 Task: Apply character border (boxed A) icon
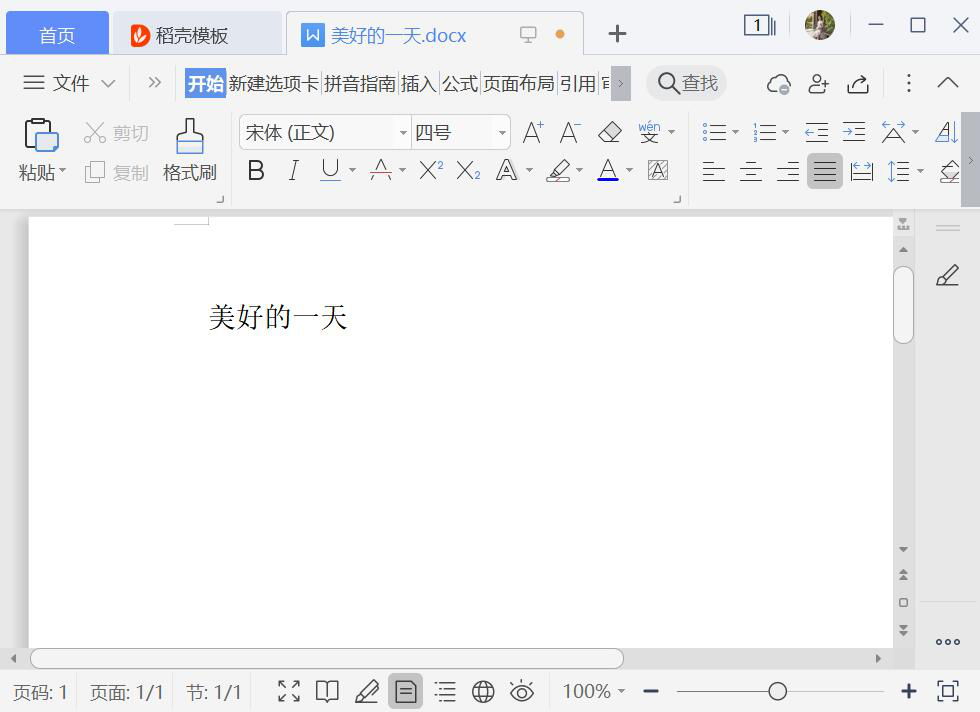[x=658, y=170]
